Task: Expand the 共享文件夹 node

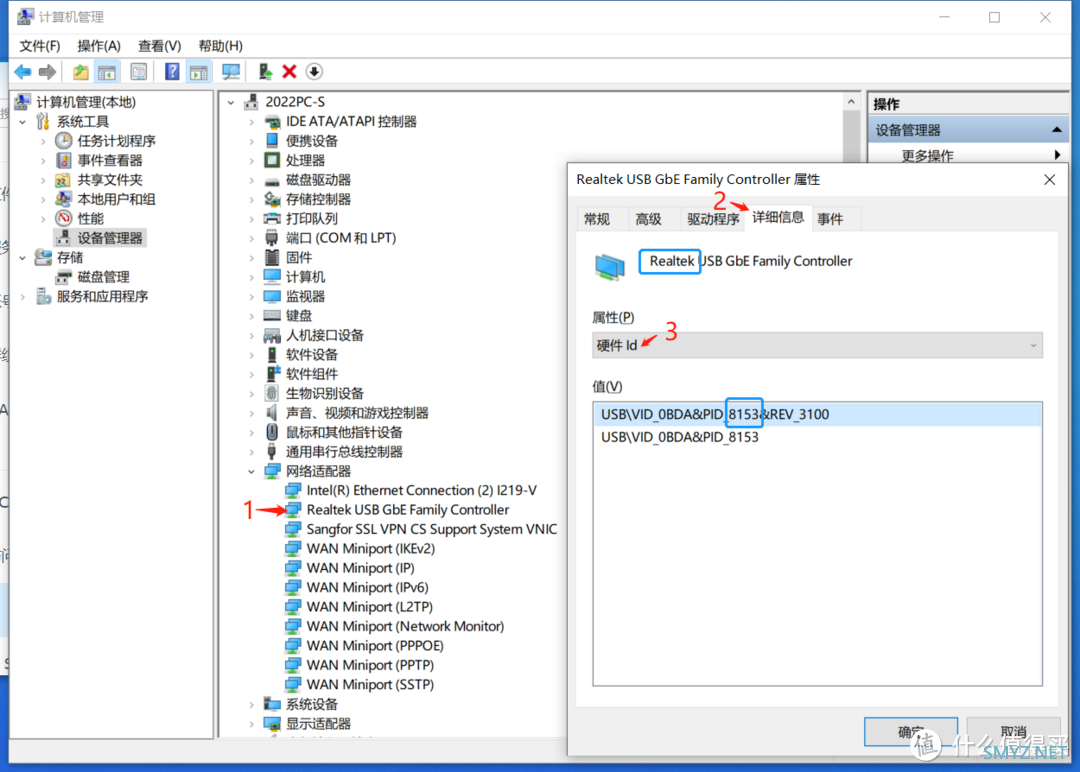Action: tap(43, 180)
